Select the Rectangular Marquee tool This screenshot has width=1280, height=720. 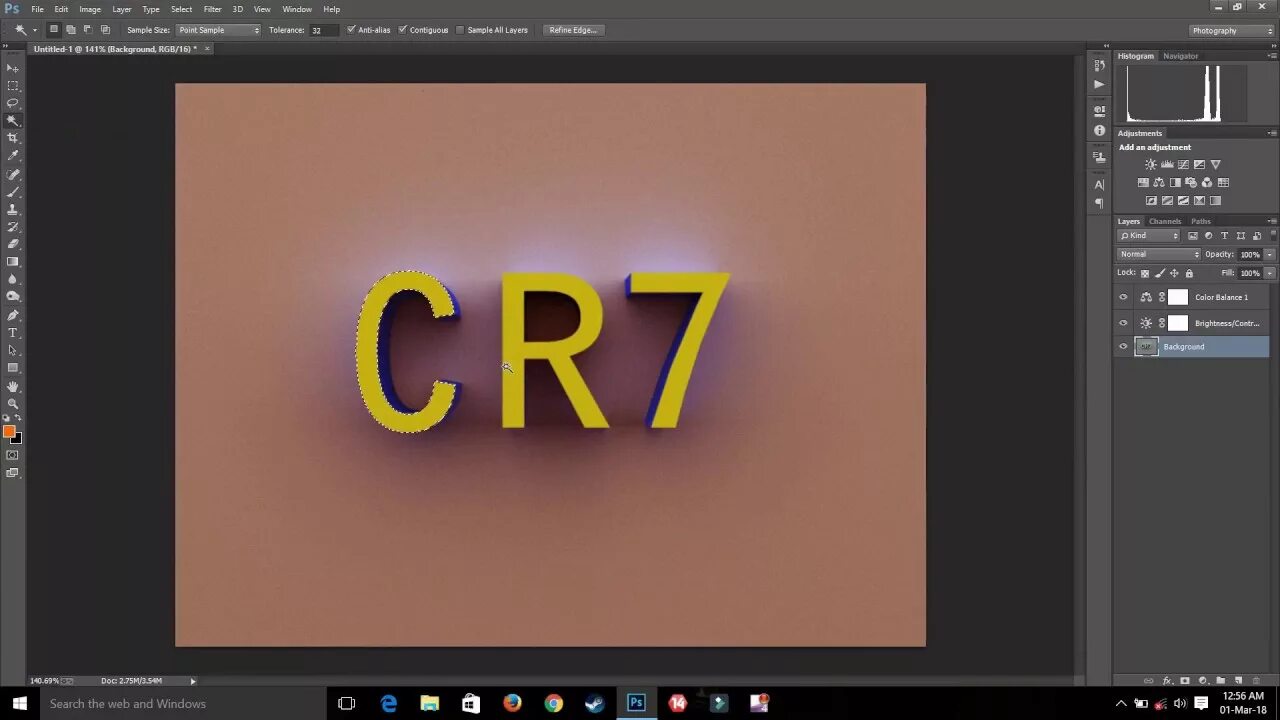coord(13,86)
